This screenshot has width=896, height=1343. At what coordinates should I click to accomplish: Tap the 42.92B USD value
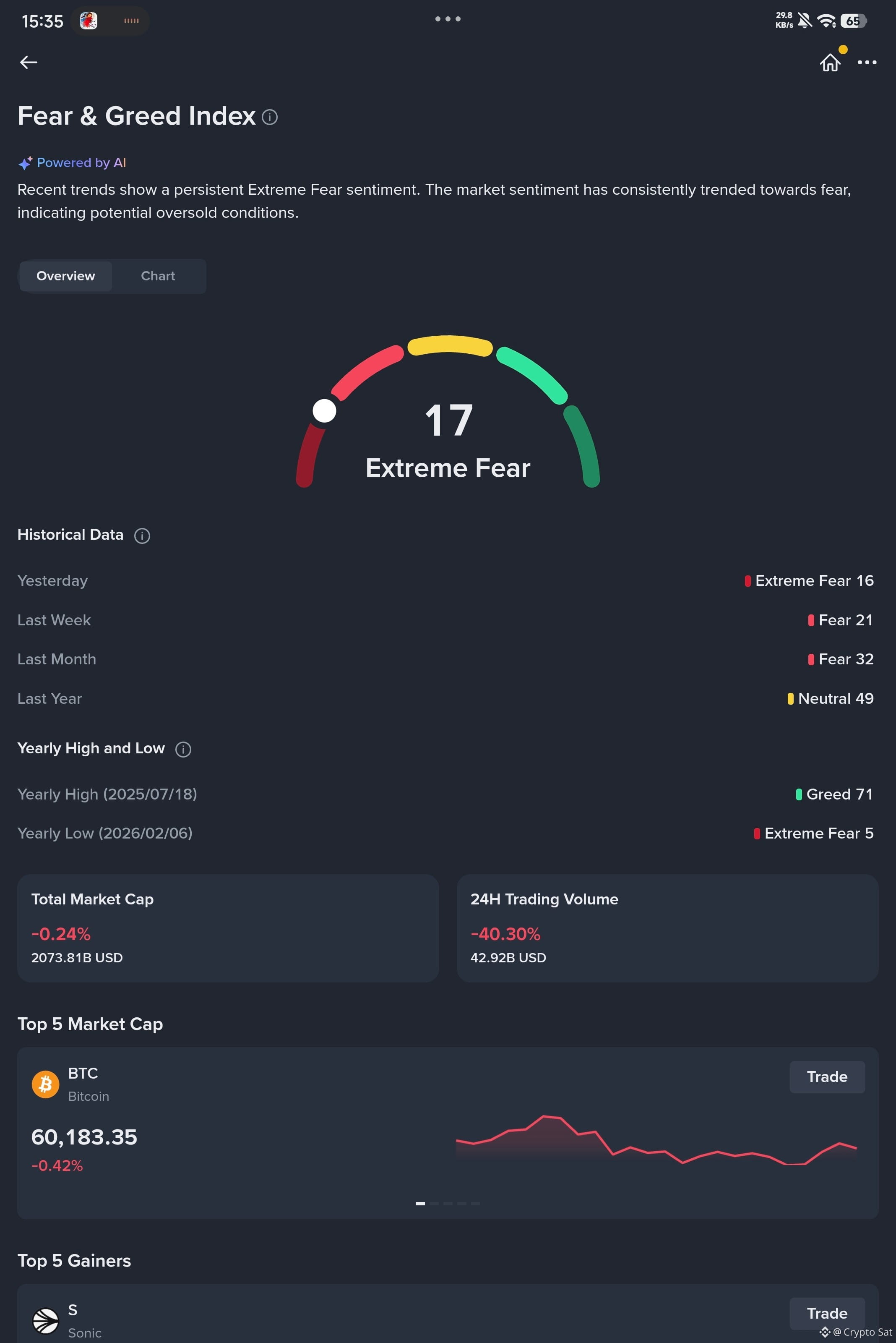click(x=508, y=958)
